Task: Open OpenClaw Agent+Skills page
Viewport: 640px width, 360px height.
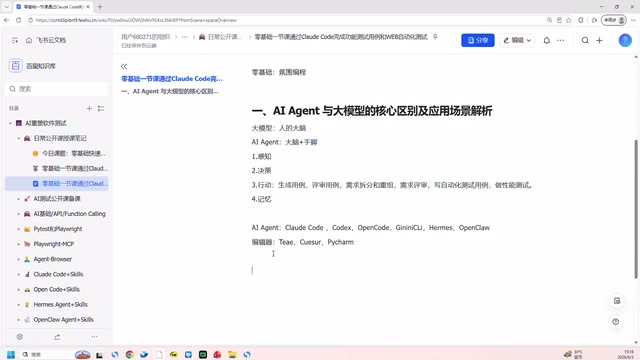Action: 63,320
